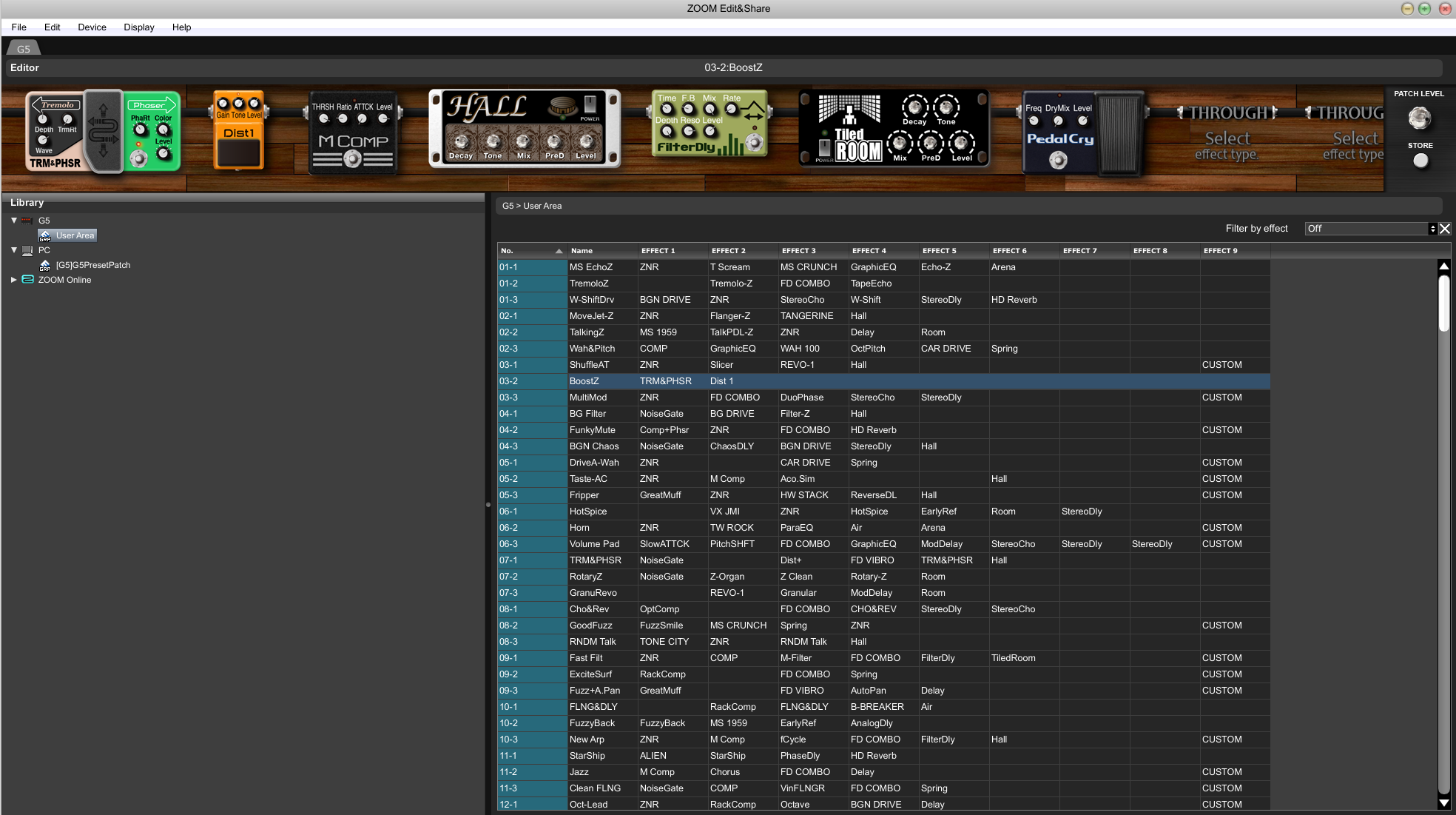The width and height of the screenshot is (1456, 815).
Task: Select patch row 06-3 Volume Pad
Action: (884, 544)
